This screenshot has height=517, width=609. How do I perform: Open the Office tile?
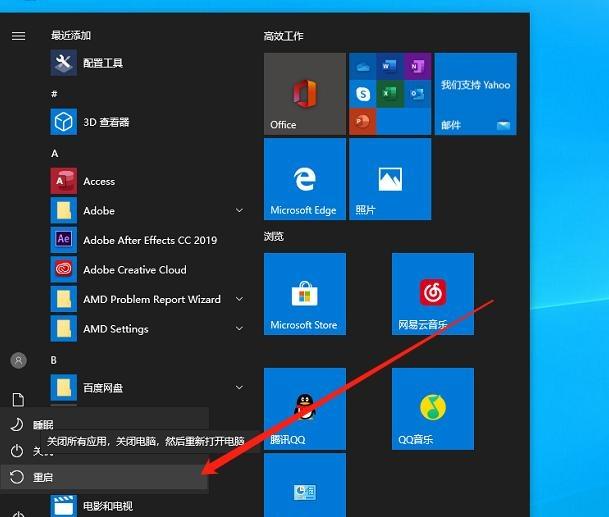click(305, 94)
